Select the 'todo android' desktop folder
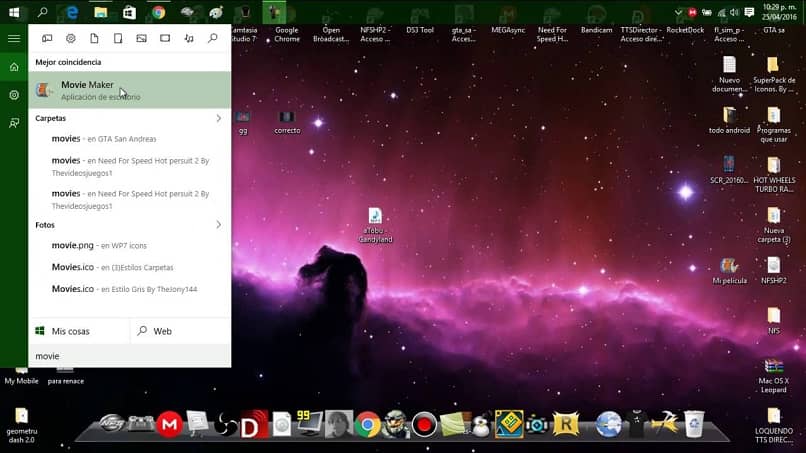The height and width of the screenshot is (453, 806). 729,120
